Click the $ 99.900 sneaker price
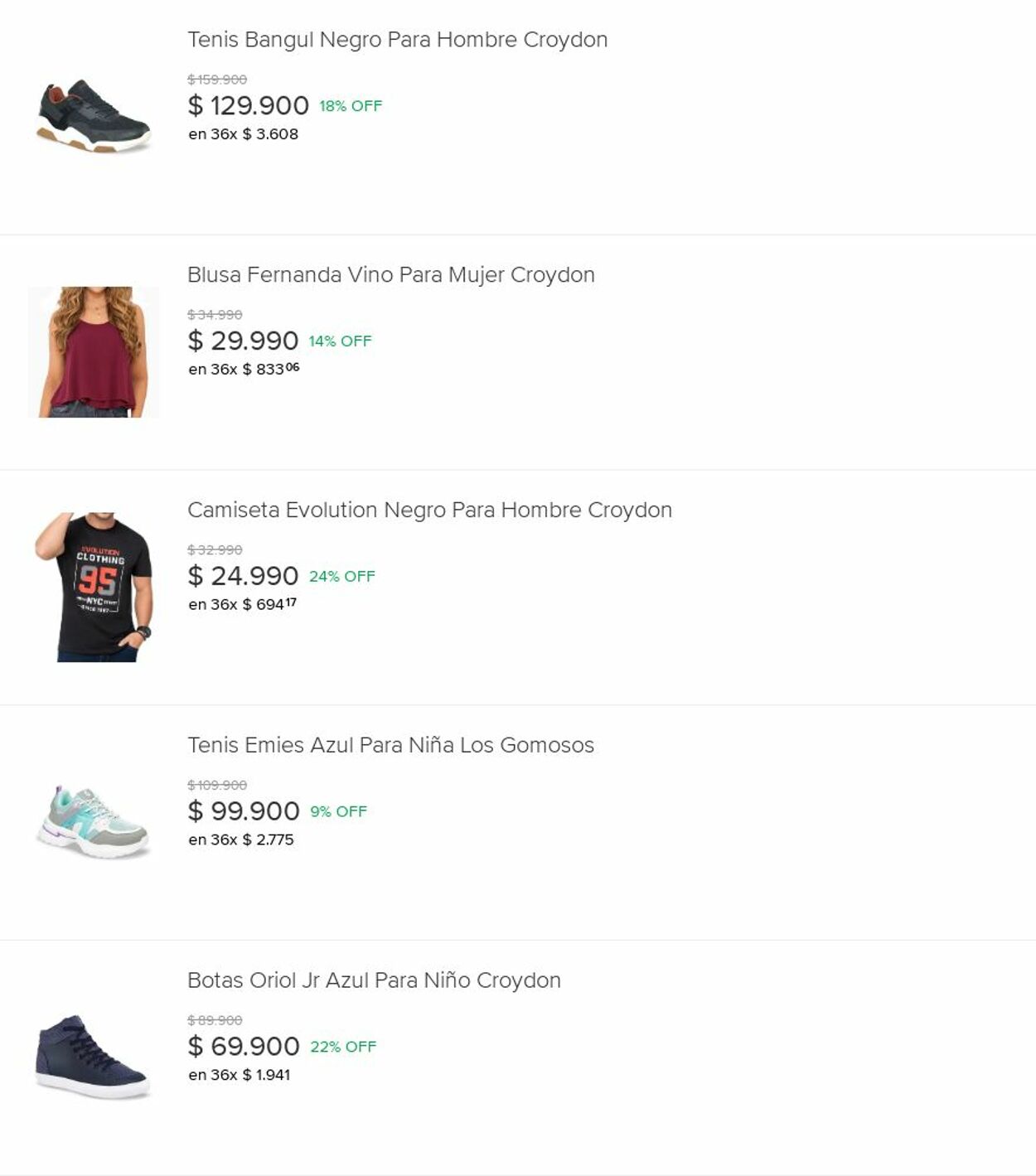This screenshot has width=1036, height=1176. pos(244,812)
